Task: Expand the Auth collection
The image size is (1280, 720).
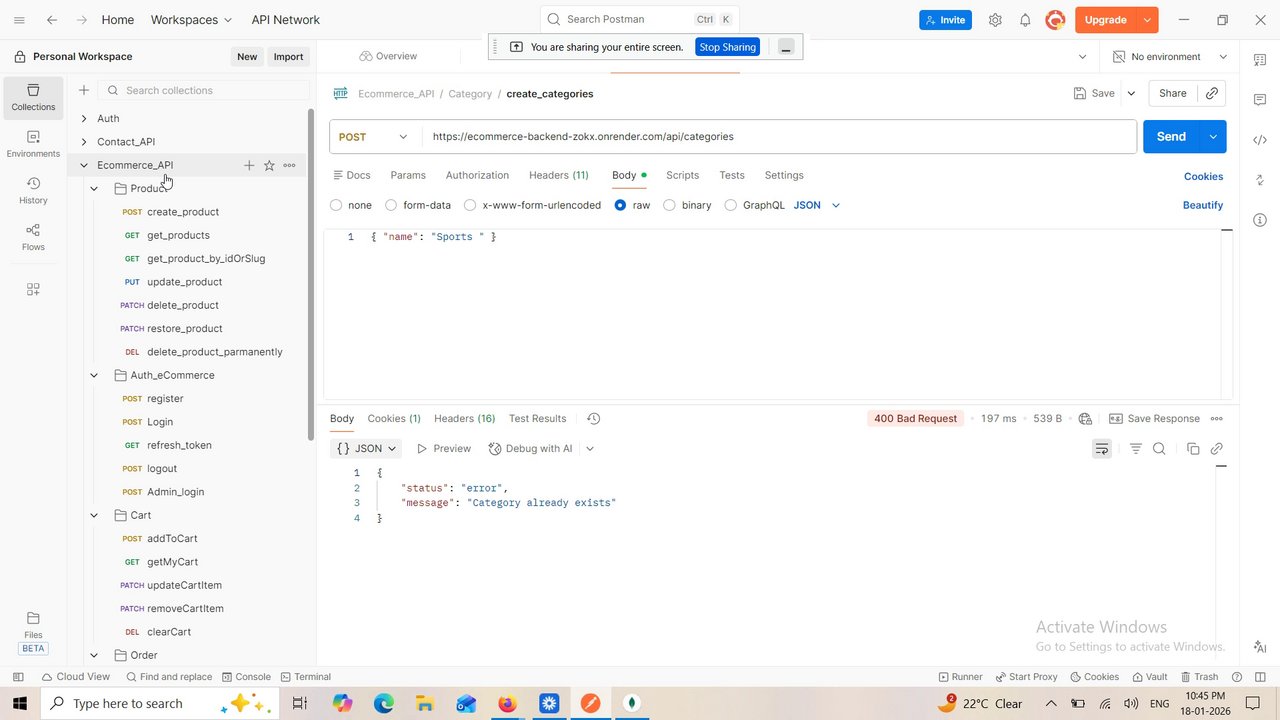Action: tap(84, 118)
